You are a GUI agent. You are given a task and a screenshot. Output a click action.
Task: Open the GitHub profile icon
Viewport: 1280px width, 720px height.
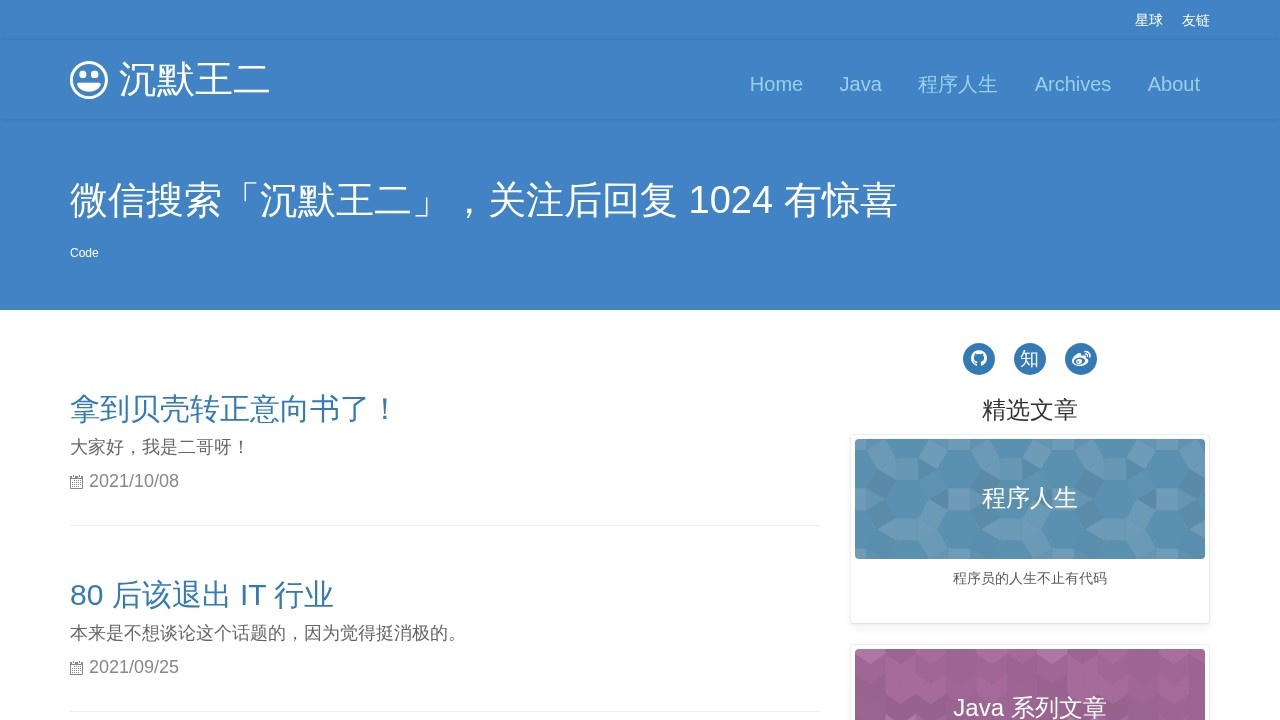(979, 359)
